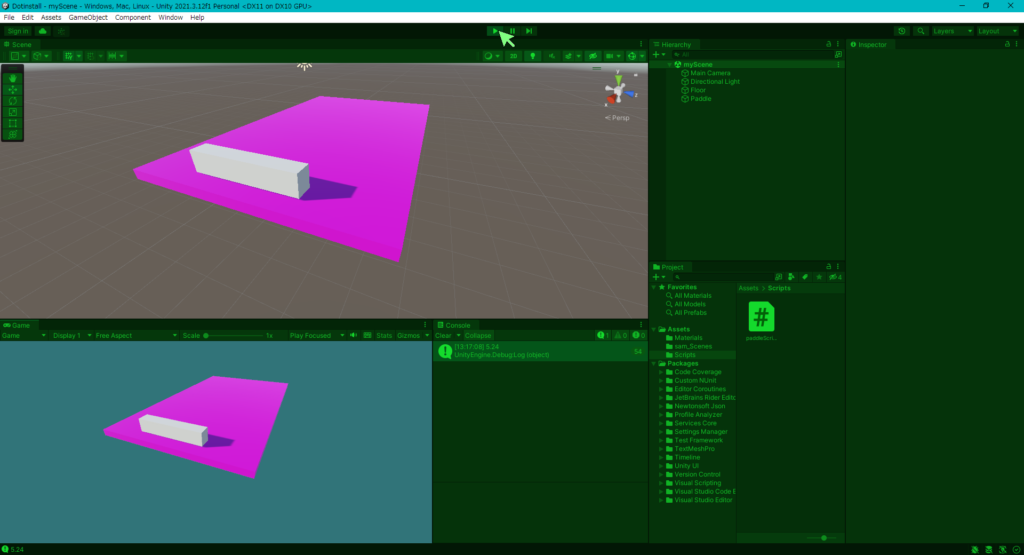Screen dimensions: 1024x555
Task: Click the cloud services icon
Action: point(43,31)
